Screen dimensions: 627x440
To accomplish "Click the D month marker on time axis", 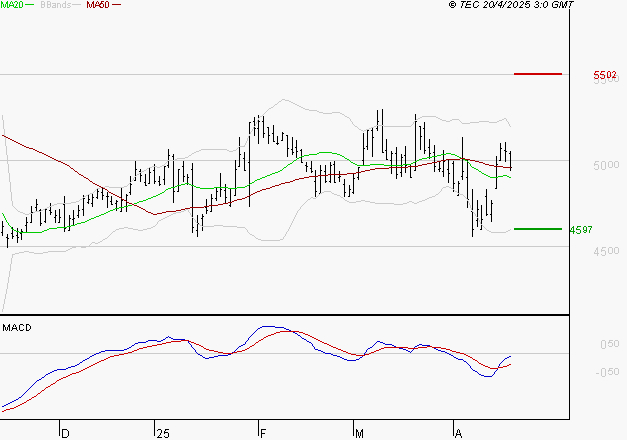I will tap(65, 433).
